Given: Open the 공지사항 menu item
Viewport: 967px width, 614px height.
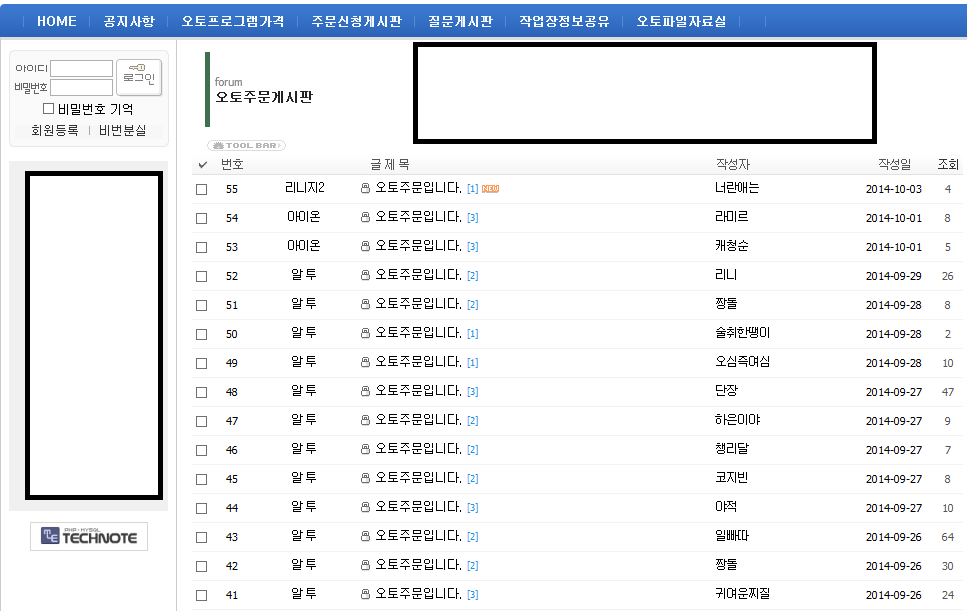Looking at the screenshot, I should tap(129, 21).
